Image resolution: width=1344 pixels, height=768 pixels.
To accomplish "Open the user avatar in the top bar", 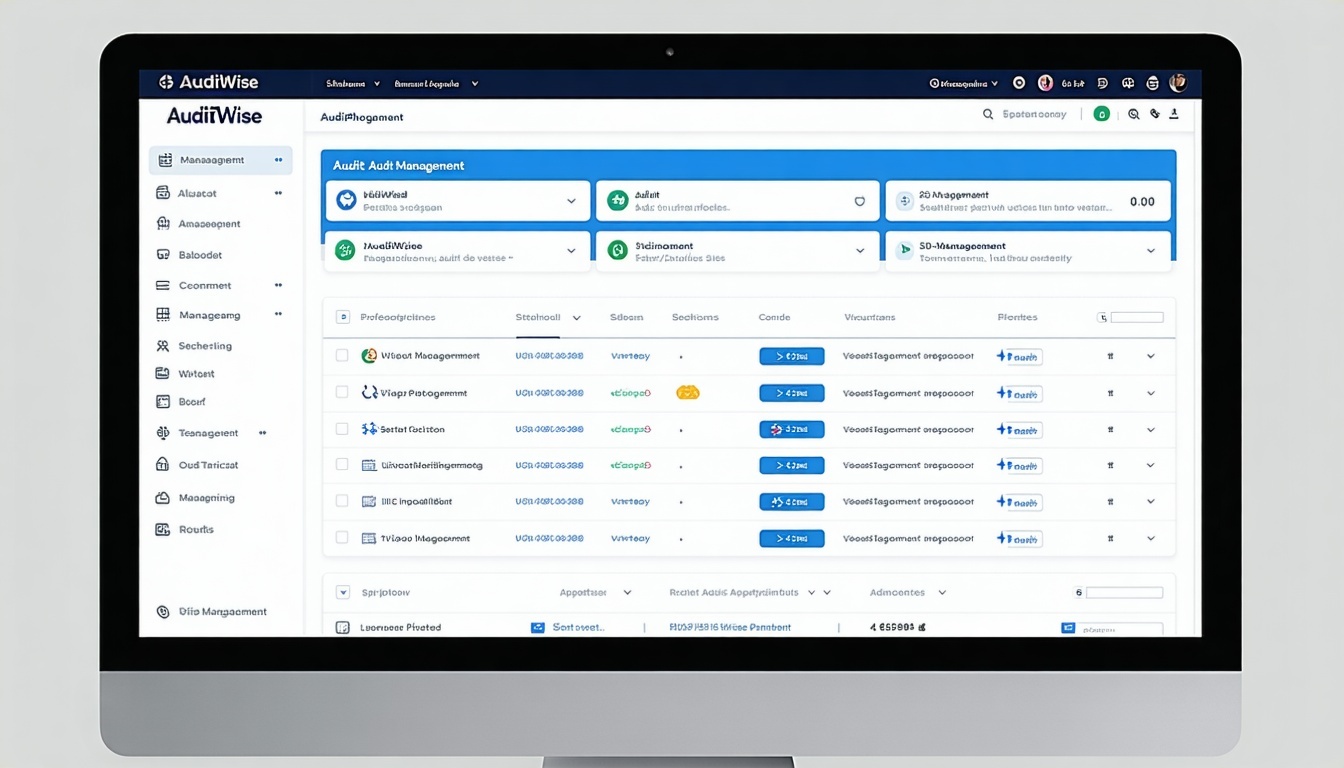I will coord(1178,82).
